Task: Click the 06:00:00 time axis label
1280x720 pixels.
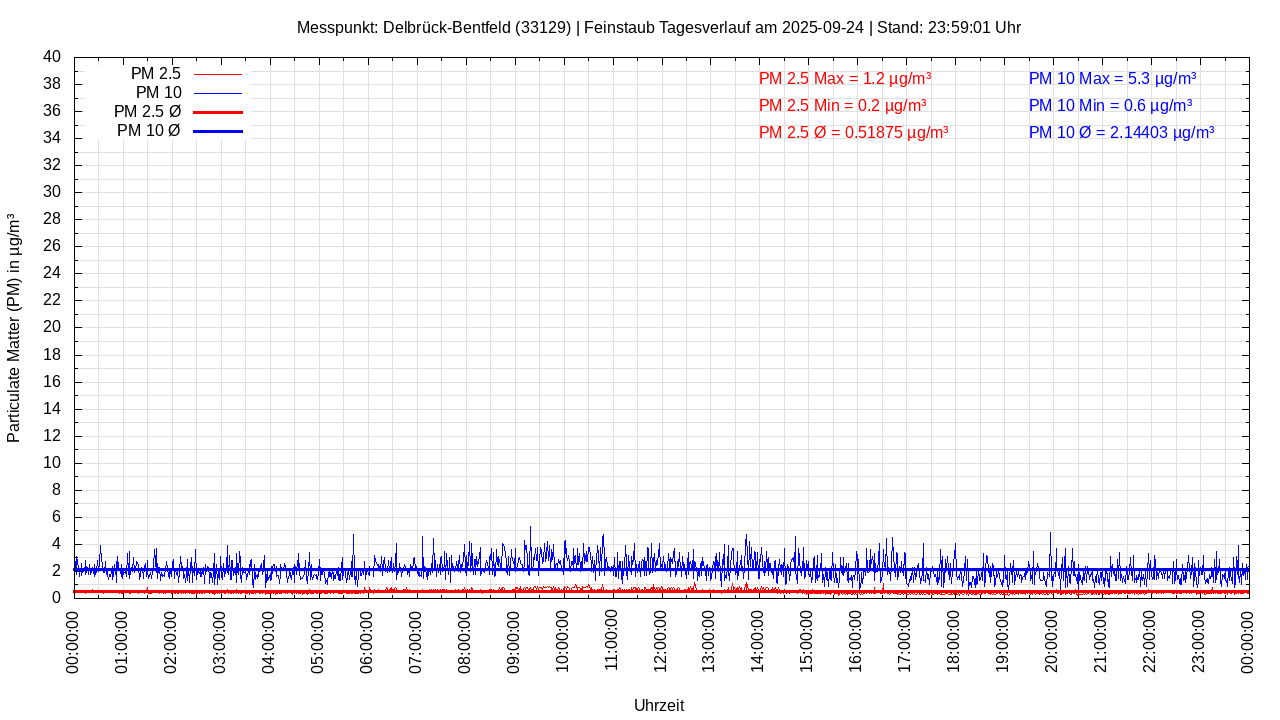Action: click(x=366, y=641)
